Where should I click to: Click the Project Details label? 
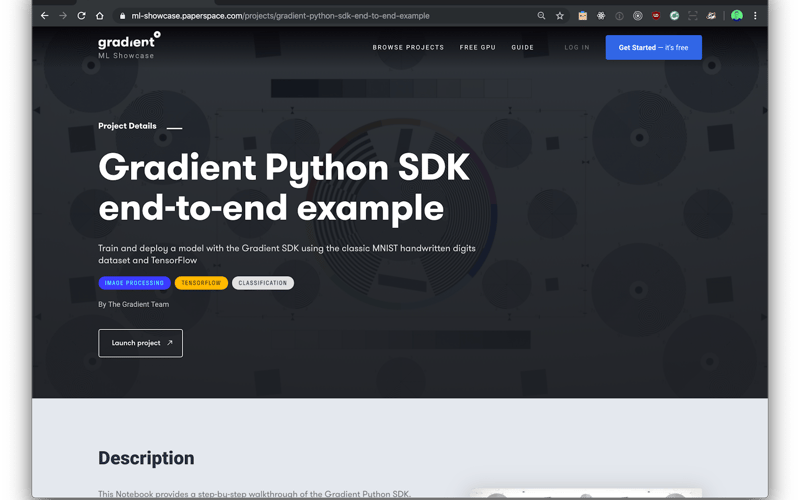click(127, 126)
